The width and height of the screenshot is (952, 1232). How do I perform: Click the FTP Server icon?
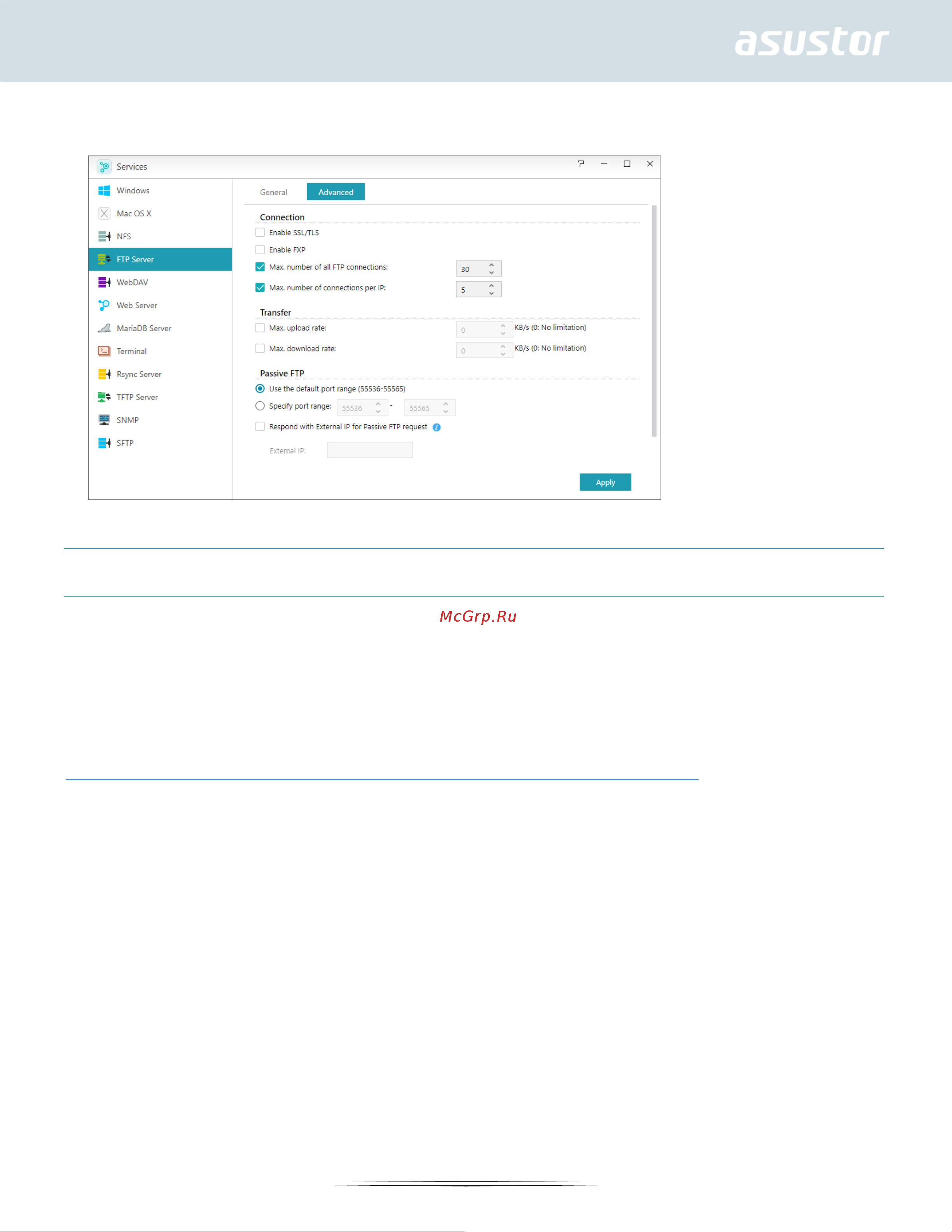coord(104,259)
